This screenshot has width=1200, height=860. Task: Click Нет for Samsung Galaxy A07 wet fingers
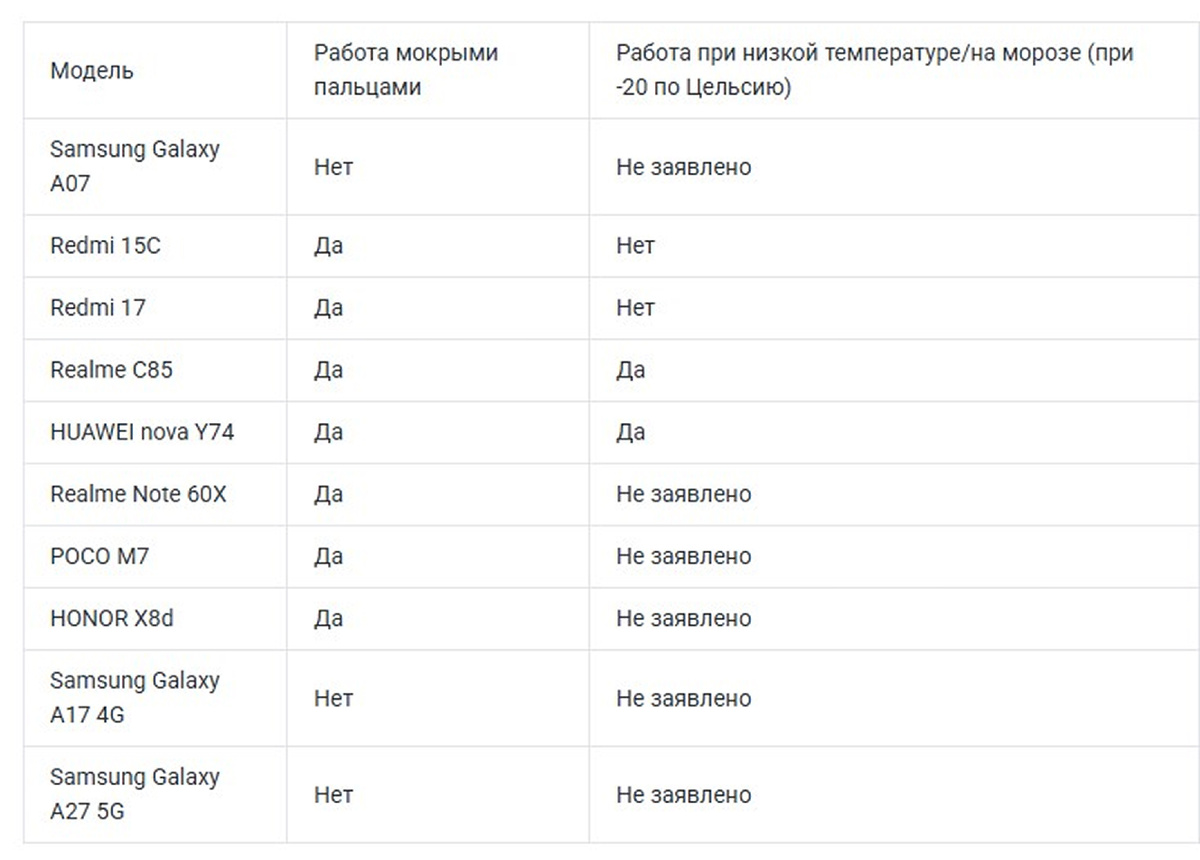333,167
